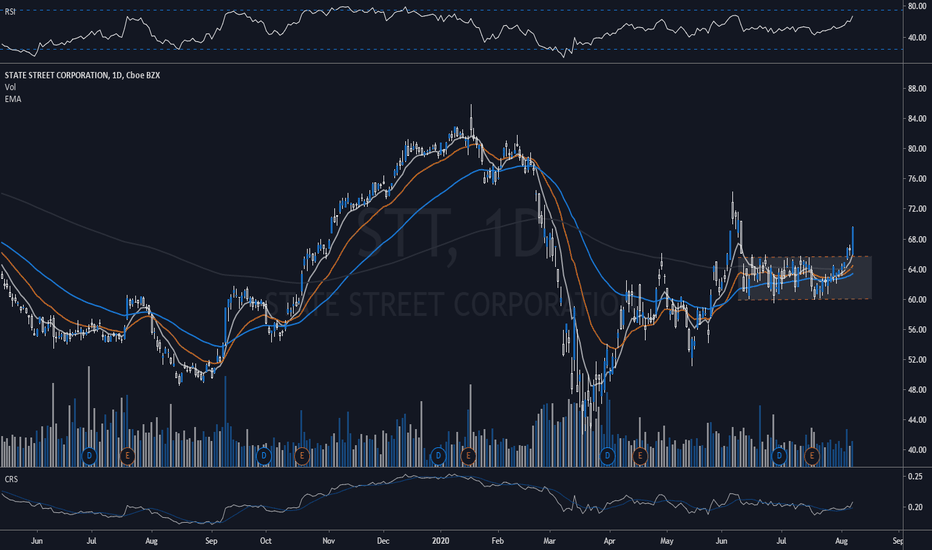
Task: Click the Mar label on time axis
Action: (x=549, y=541)
